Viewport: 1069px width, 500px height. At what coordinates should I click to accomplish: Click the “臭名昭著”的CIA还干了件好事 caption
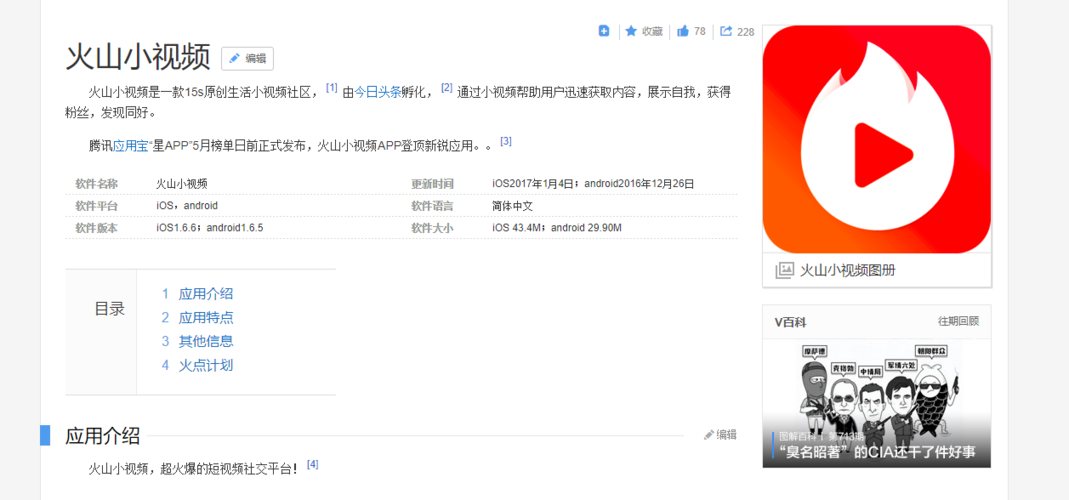point(879,452)
